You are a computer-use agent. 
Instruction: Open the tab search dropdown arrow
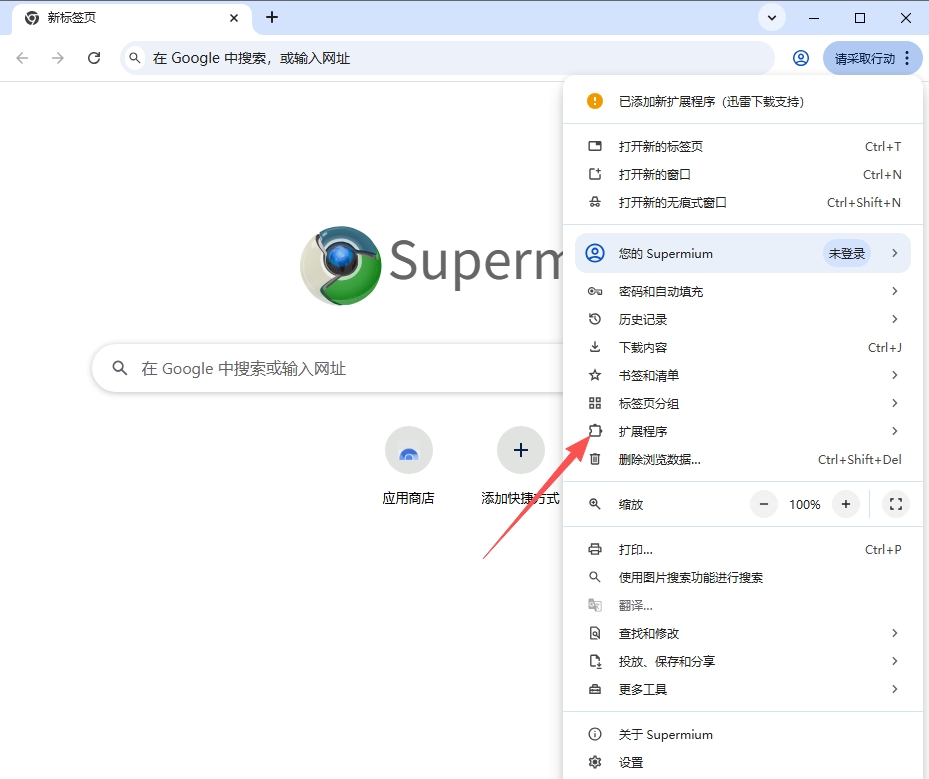click(x=771, y=18)
